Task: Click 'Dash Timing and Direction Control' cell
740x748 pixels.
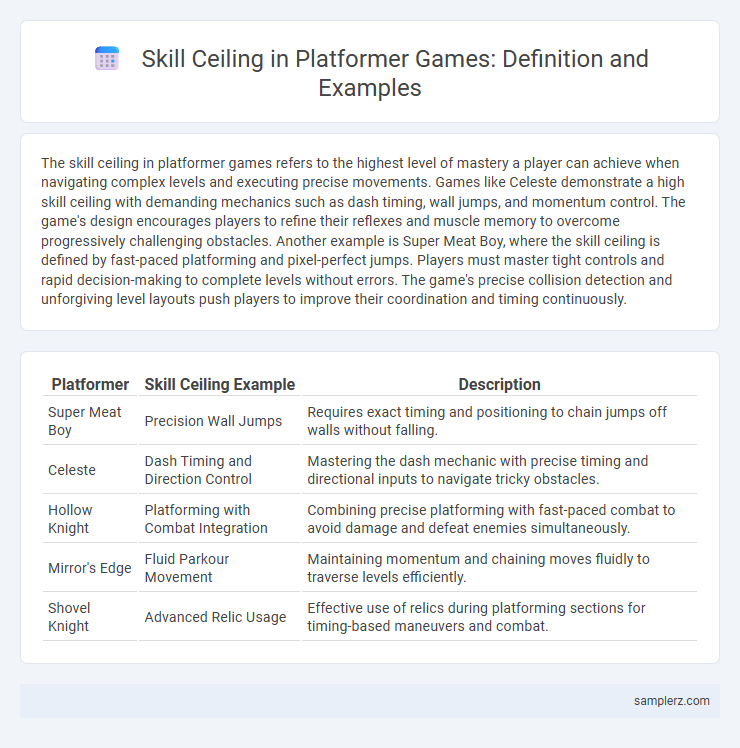Action: tap(219, 470)
